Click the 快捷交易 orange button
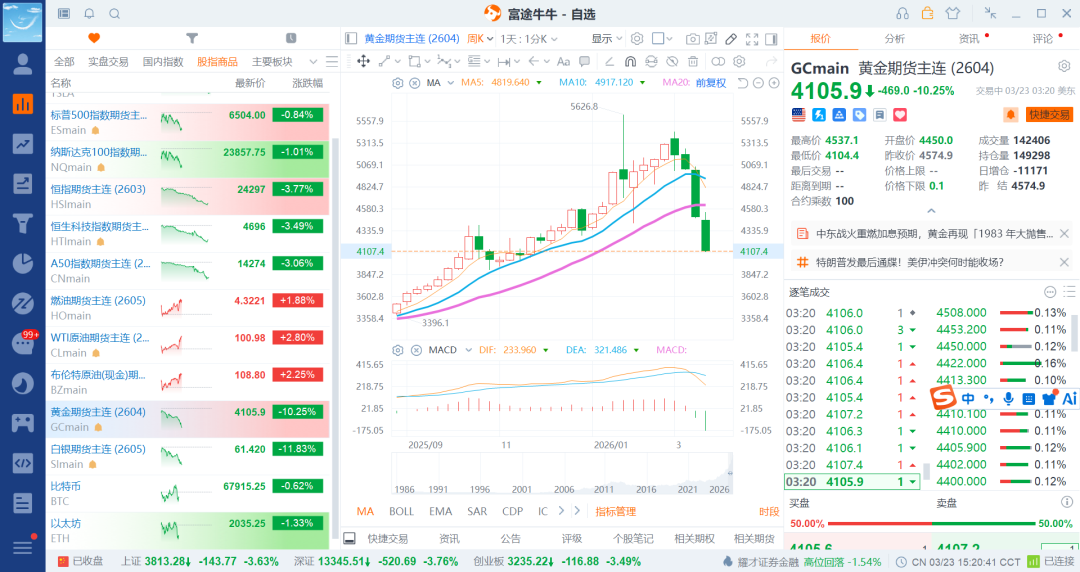The height and width of the screenshot is (572, 1080). coord(1049,114)
